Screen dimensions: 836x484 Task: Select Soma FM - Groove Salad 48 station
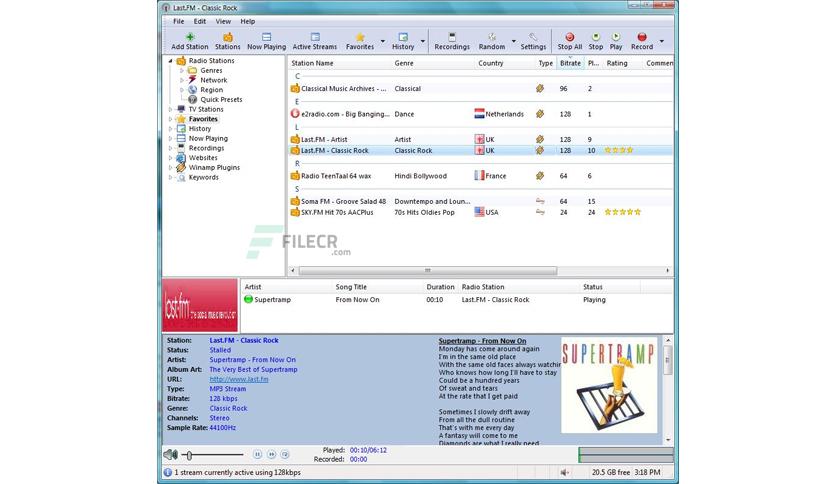(480, 201)
